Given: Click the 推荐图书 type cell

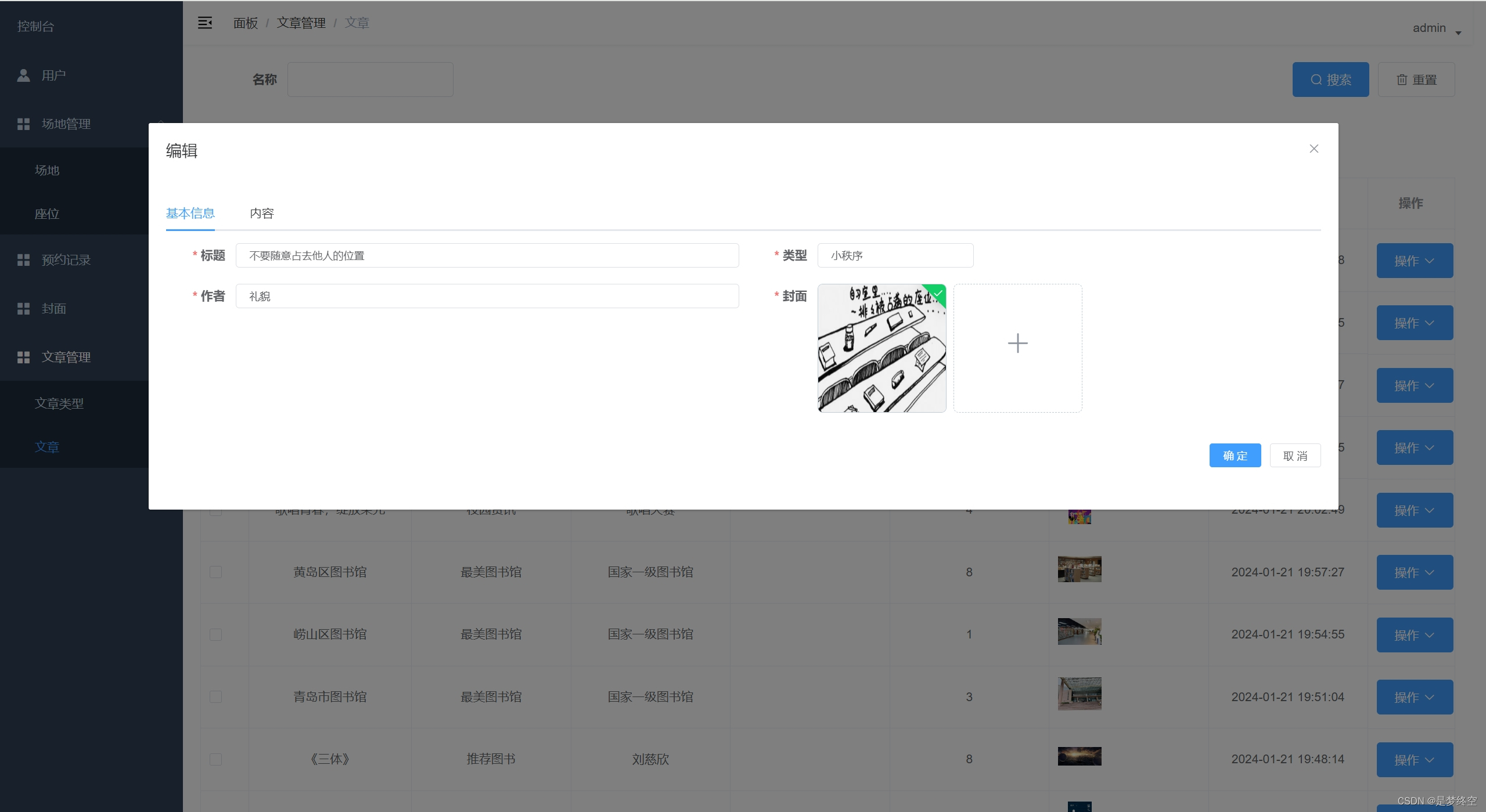Looking at the screenshot, I should pos(491,759).
